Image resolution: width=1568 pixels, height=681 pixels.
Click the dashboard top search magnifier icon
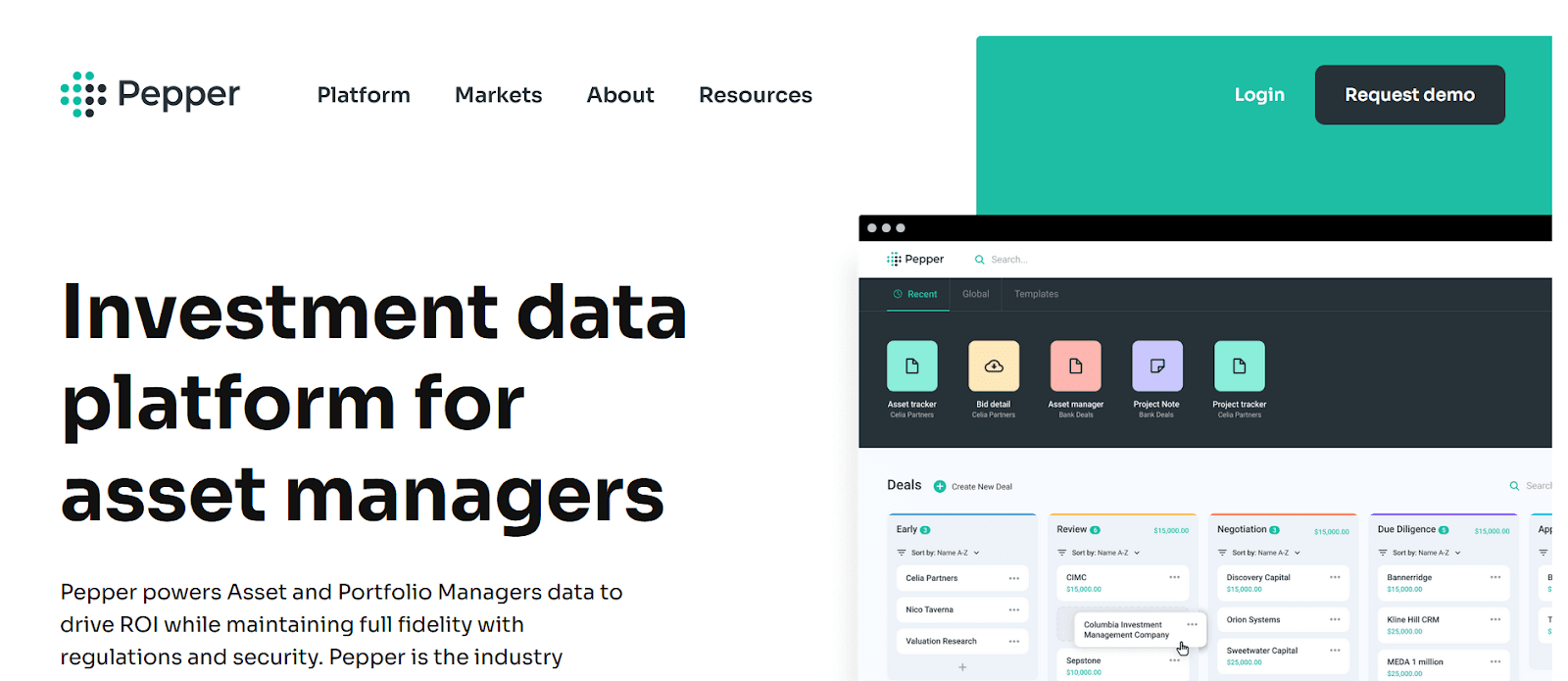click(x=979, y=260)
